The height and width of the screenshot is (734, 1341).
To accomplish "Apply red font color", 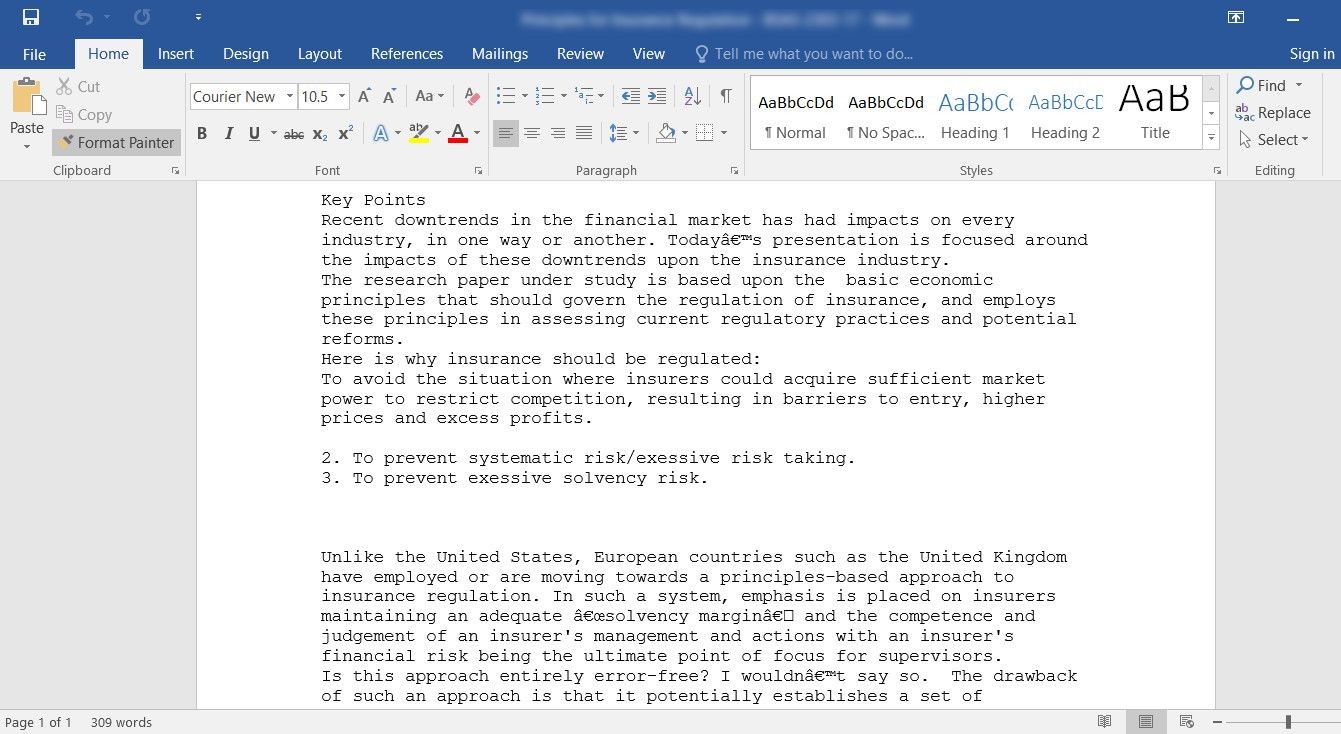I will tap(458, 133).
